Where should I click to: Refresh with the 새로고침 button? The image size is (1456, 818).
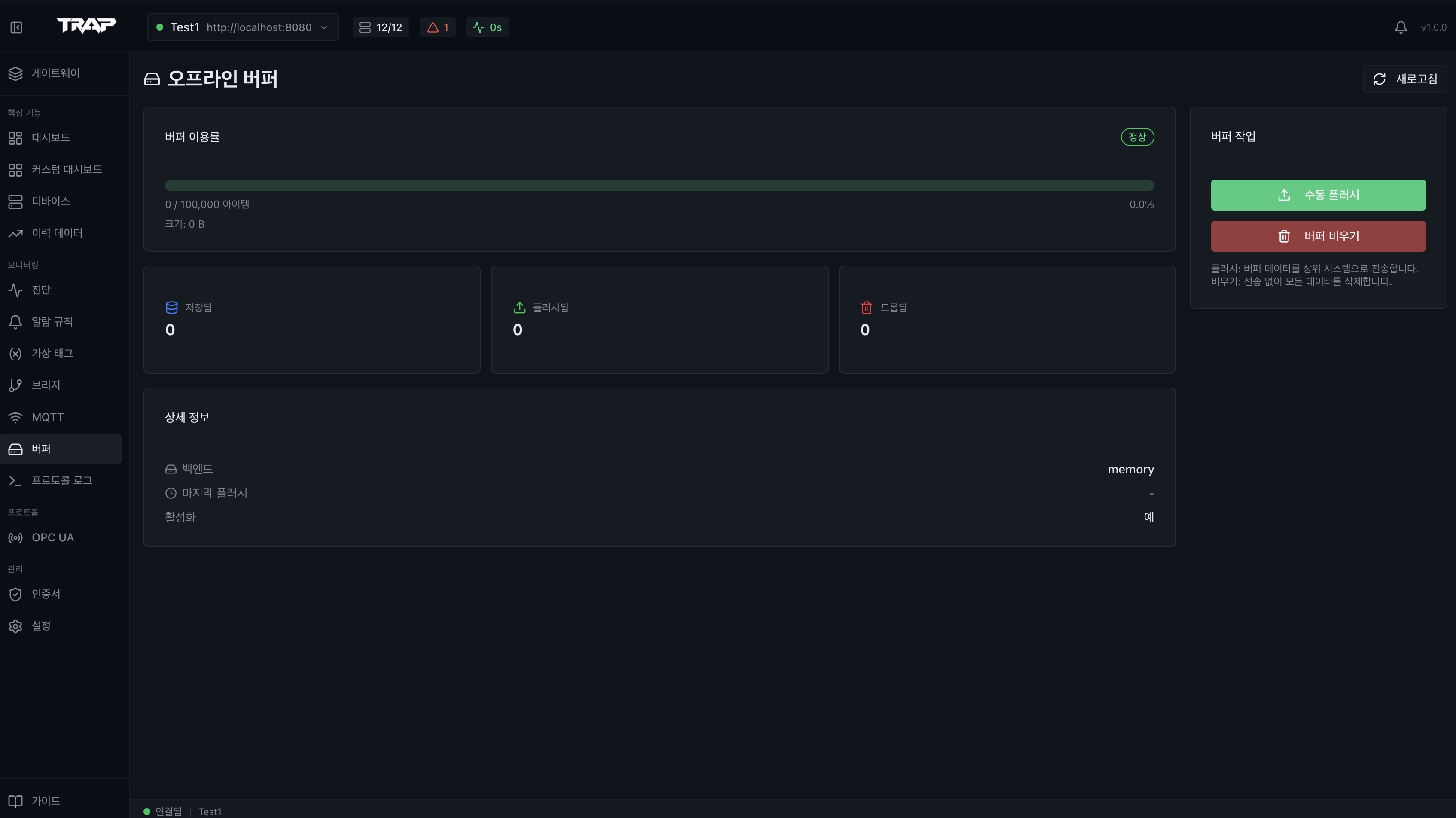point(1404,79)
